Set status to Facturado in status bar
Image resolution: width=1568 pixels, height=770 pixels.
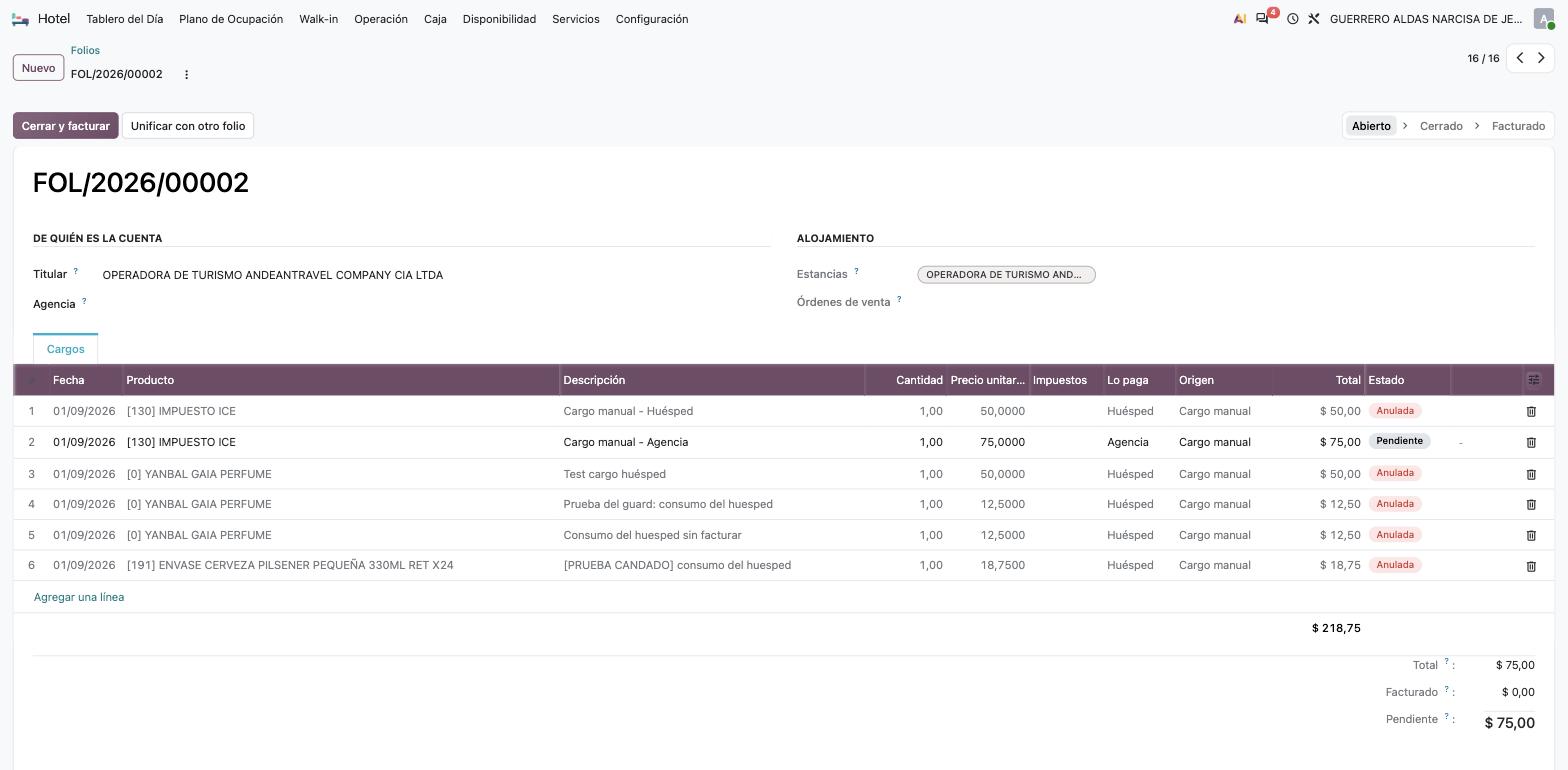coord(1518,126)
